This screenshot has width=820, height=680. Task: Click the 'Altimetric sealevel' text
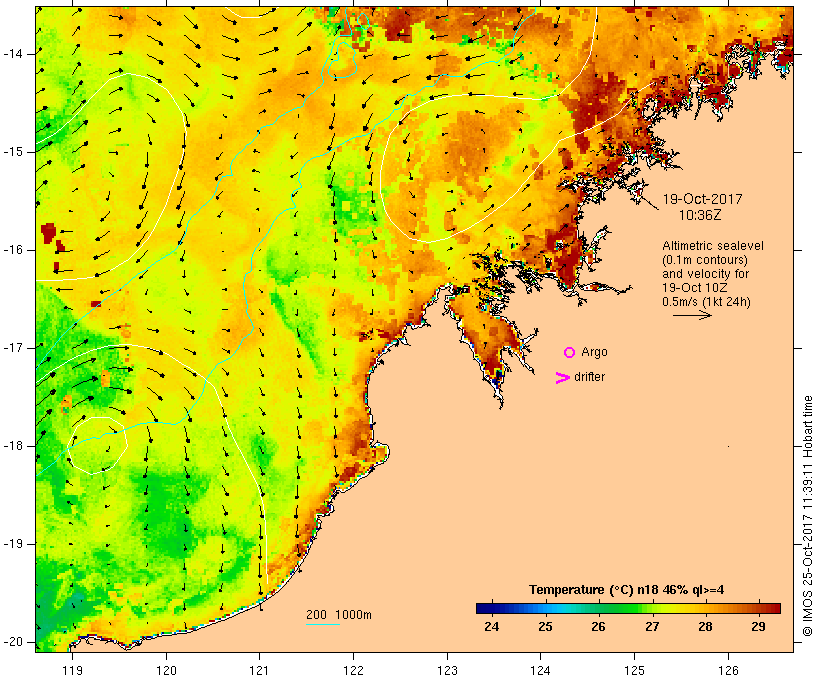713,246
